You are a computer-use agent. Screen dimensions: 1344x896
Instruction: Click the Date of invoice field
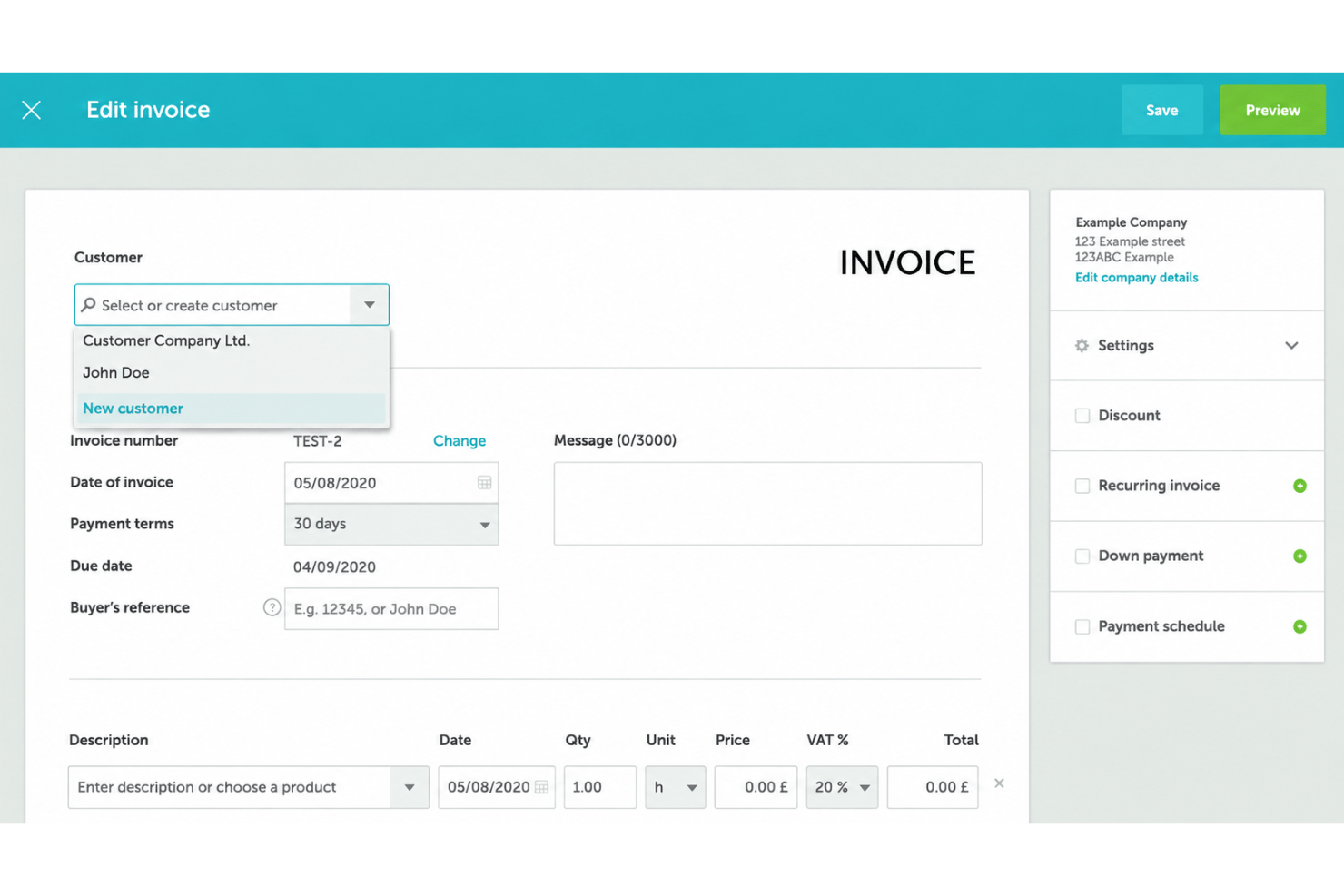tap(391, 483)
